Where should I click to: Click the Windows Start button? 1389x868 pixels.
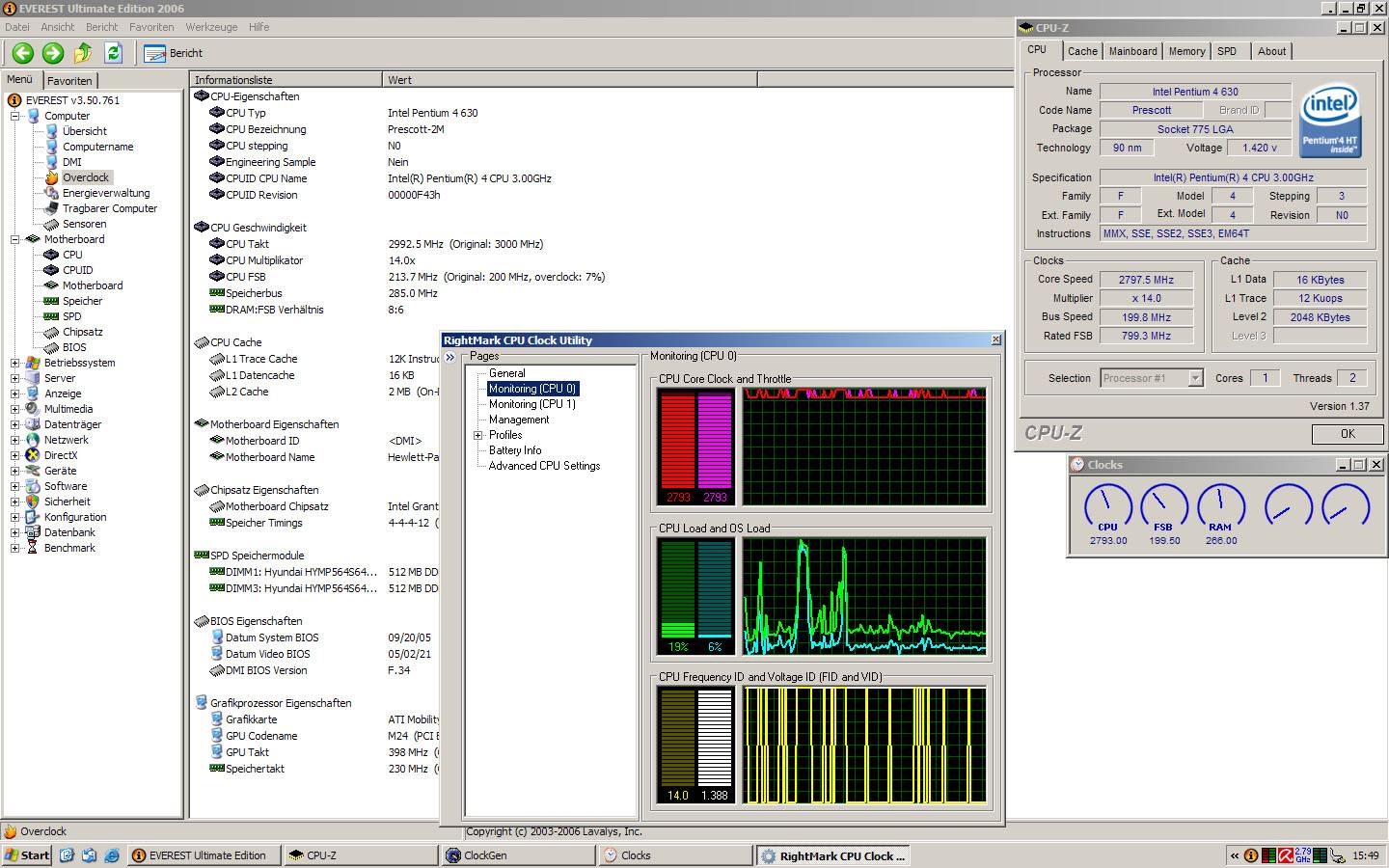27,855
